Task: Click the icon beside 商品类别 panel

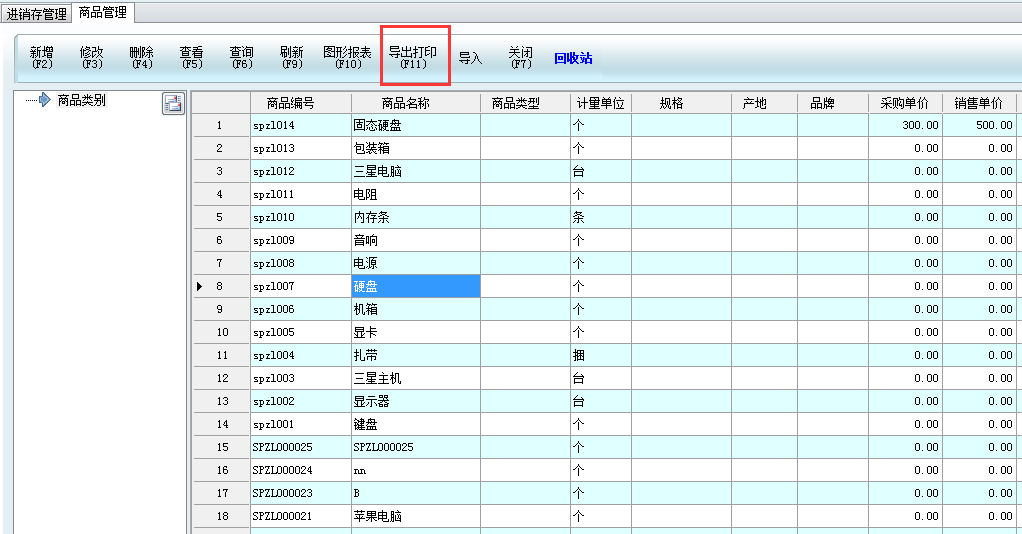Action: [173, 102]
